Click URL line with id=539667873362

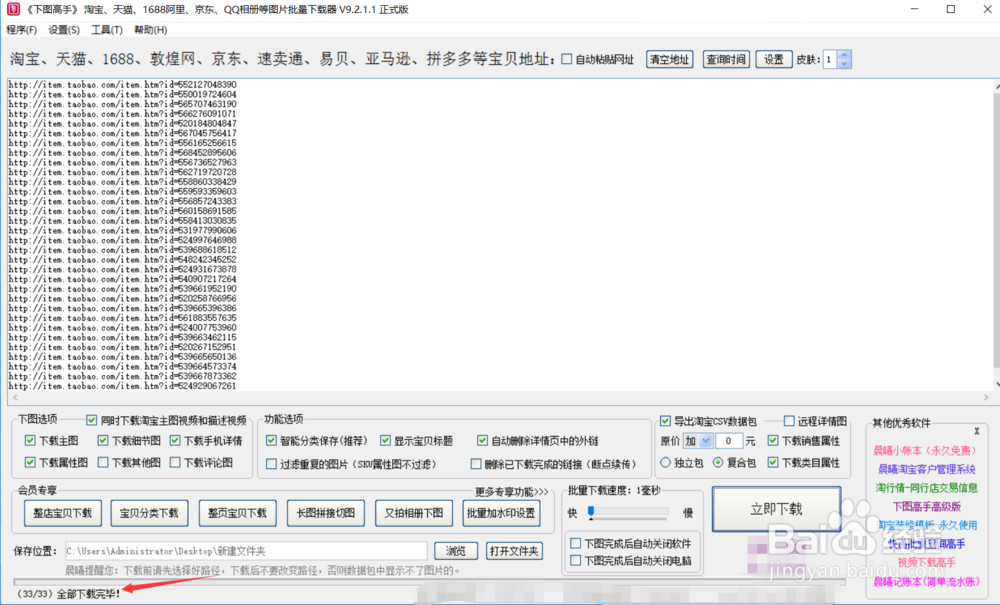pyautogui.click(x=122, y=376)
